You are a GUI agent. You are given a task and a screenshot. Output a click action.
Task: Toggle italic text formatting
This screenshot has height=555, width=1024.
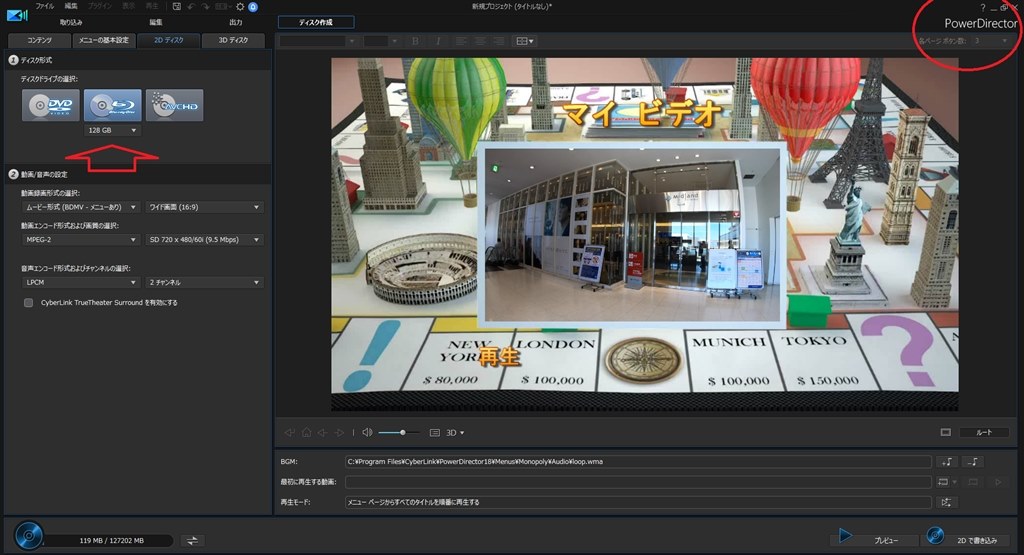[438, 41]
